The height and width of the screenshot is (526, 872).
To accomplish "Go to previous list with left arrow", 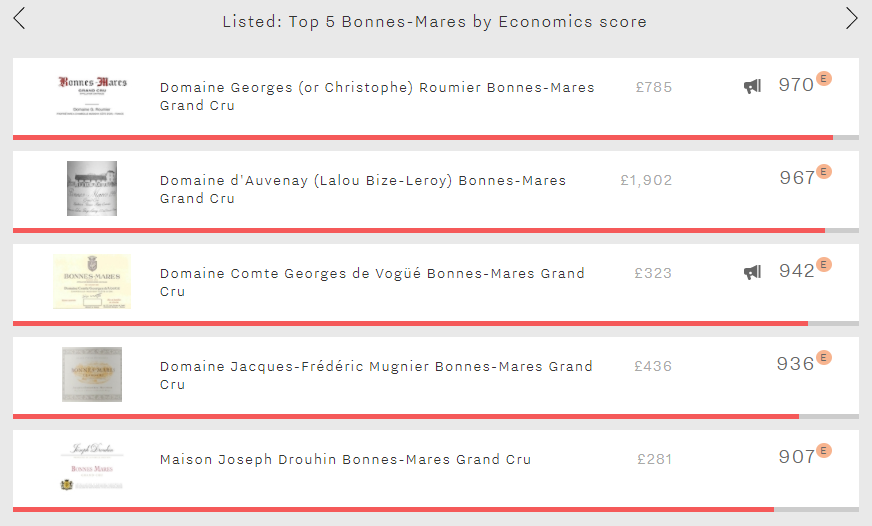I will click(19, 18).
